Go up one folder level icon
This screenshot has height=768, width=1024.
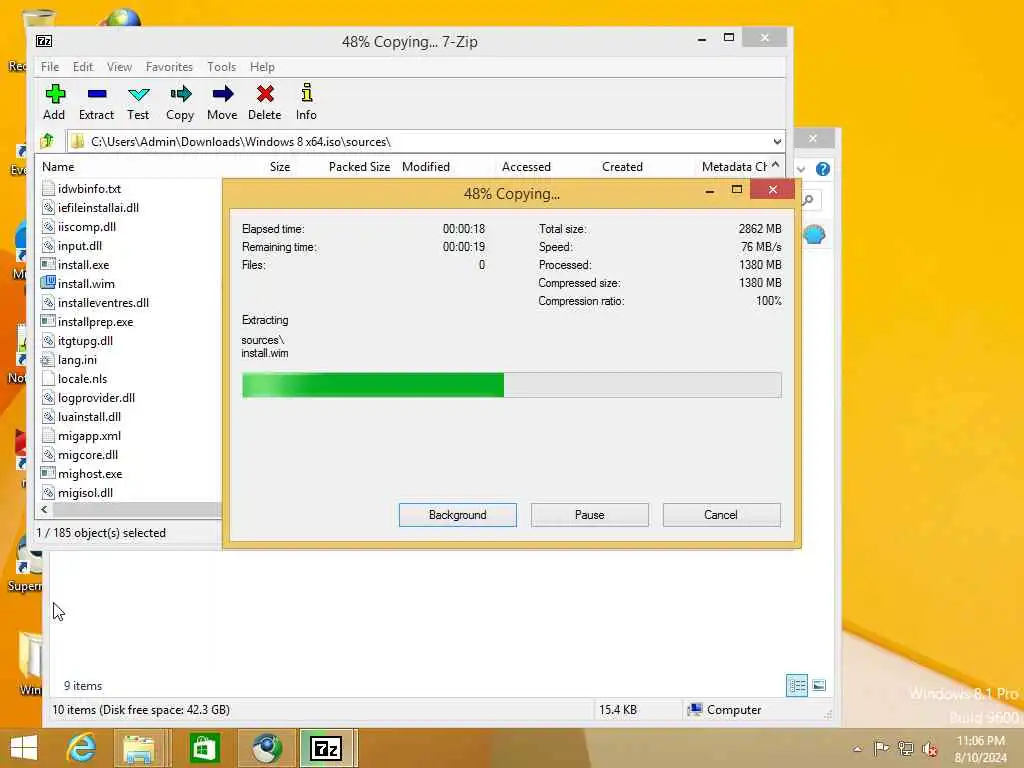(x=47, y=141)
